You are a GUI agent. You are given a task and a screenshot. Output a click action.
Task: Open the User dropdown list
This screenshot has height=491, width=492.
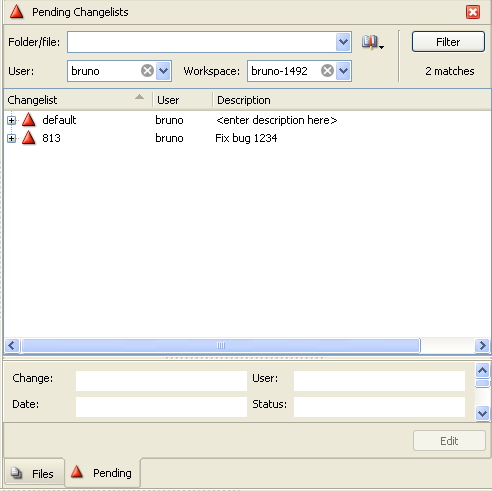tap(163, 71)
